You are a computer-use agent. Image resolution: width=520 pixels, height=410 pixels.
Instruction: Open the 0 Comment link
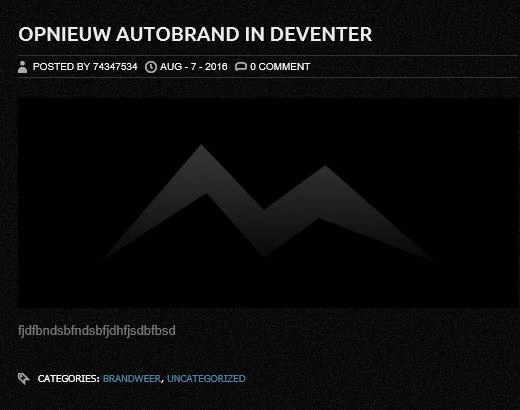pos(280,67)
